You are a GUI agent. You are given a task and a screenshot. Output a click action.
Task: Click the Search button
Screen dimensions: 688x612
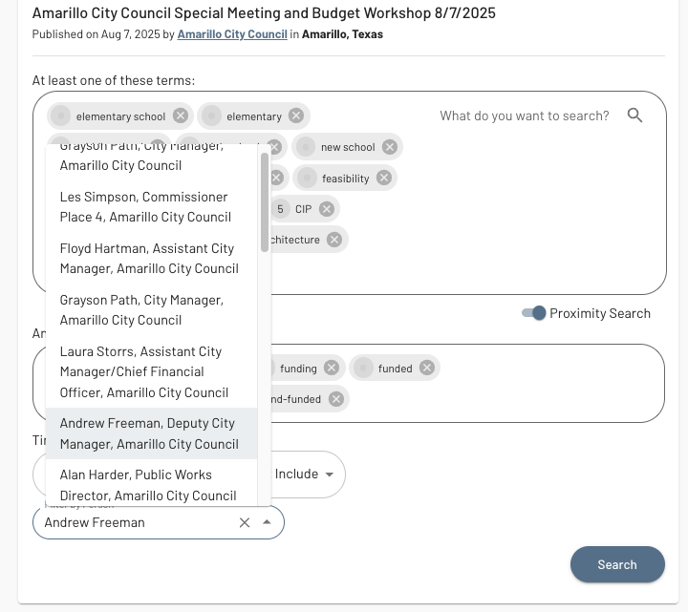tap(617, 565)
